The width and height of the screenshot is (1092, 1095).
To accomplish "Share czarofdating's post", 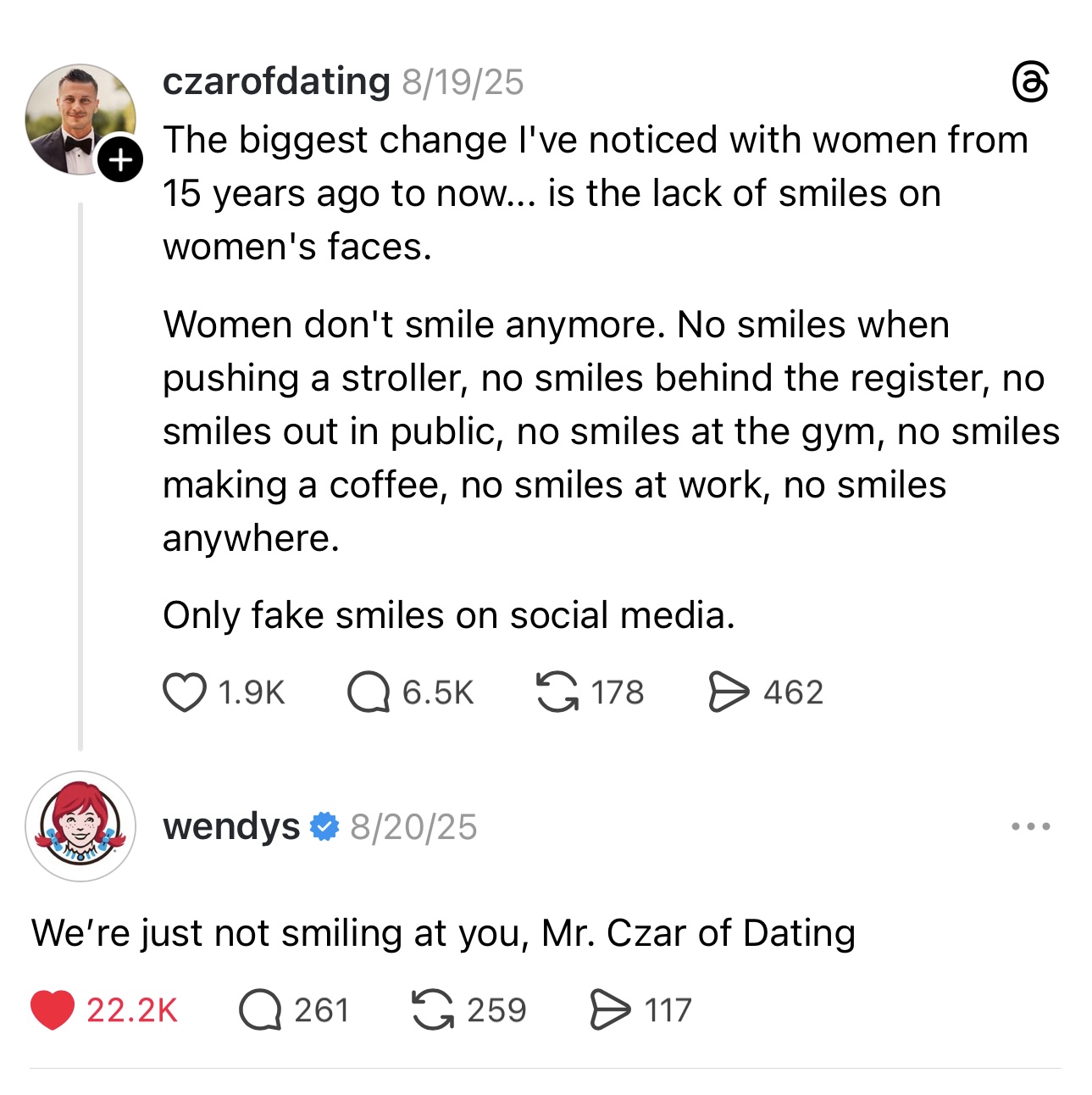I will [x=729, y=691].
